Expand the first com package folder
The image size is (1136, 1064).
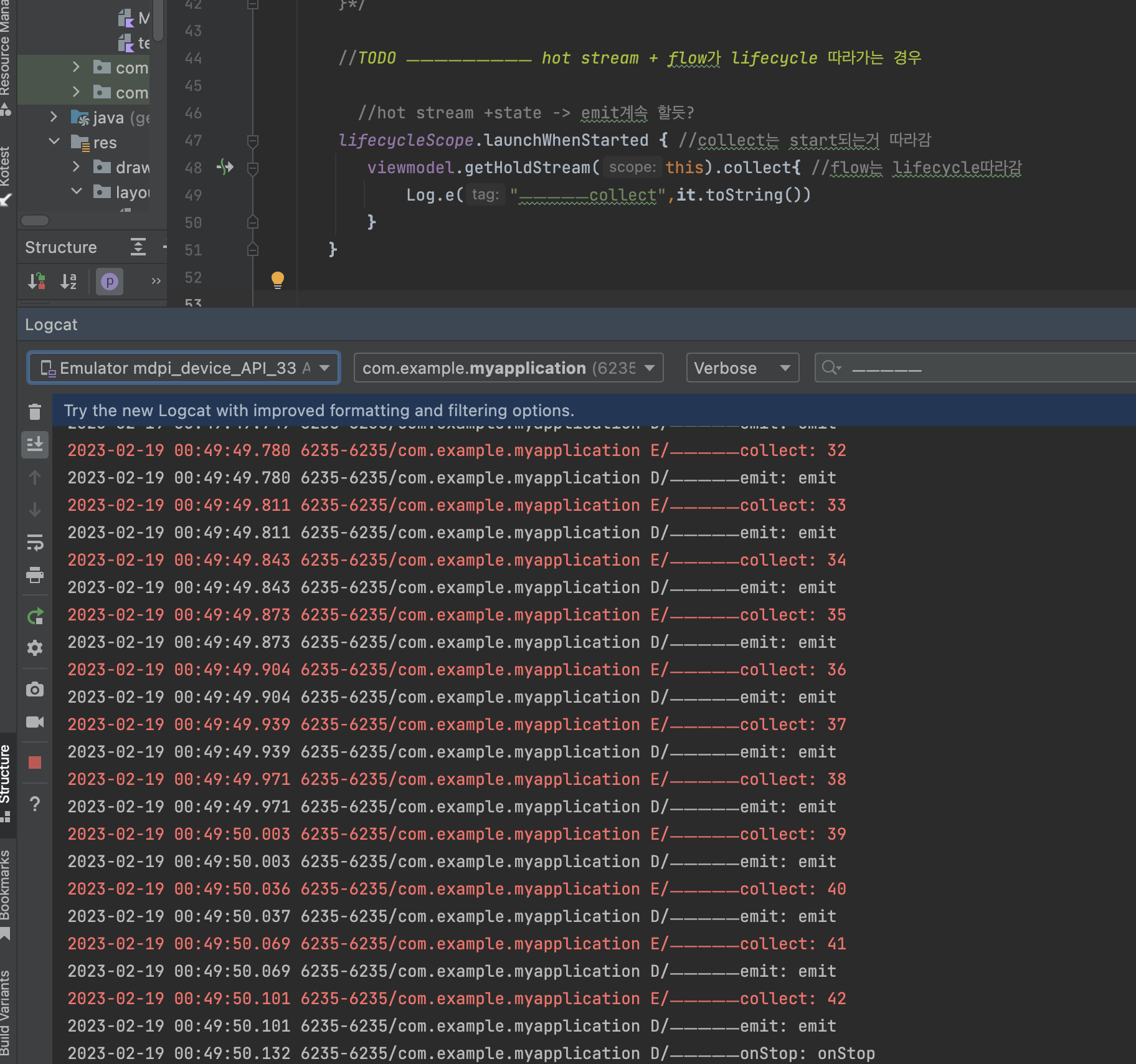(76, 67)
